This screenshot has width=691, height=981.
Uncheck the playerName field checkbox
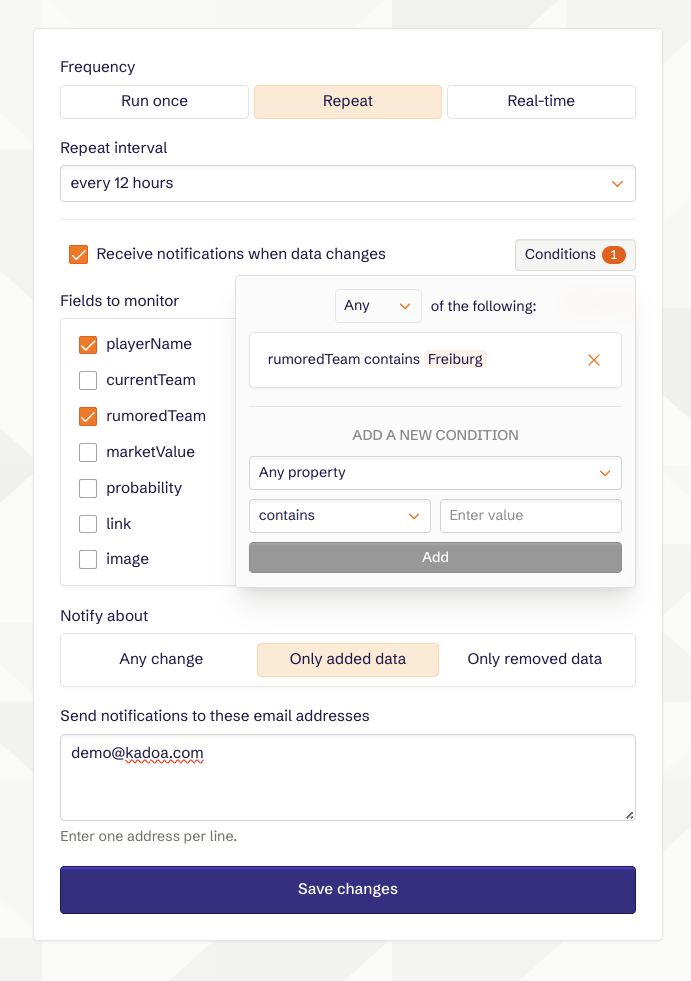(x=88, y=345)
